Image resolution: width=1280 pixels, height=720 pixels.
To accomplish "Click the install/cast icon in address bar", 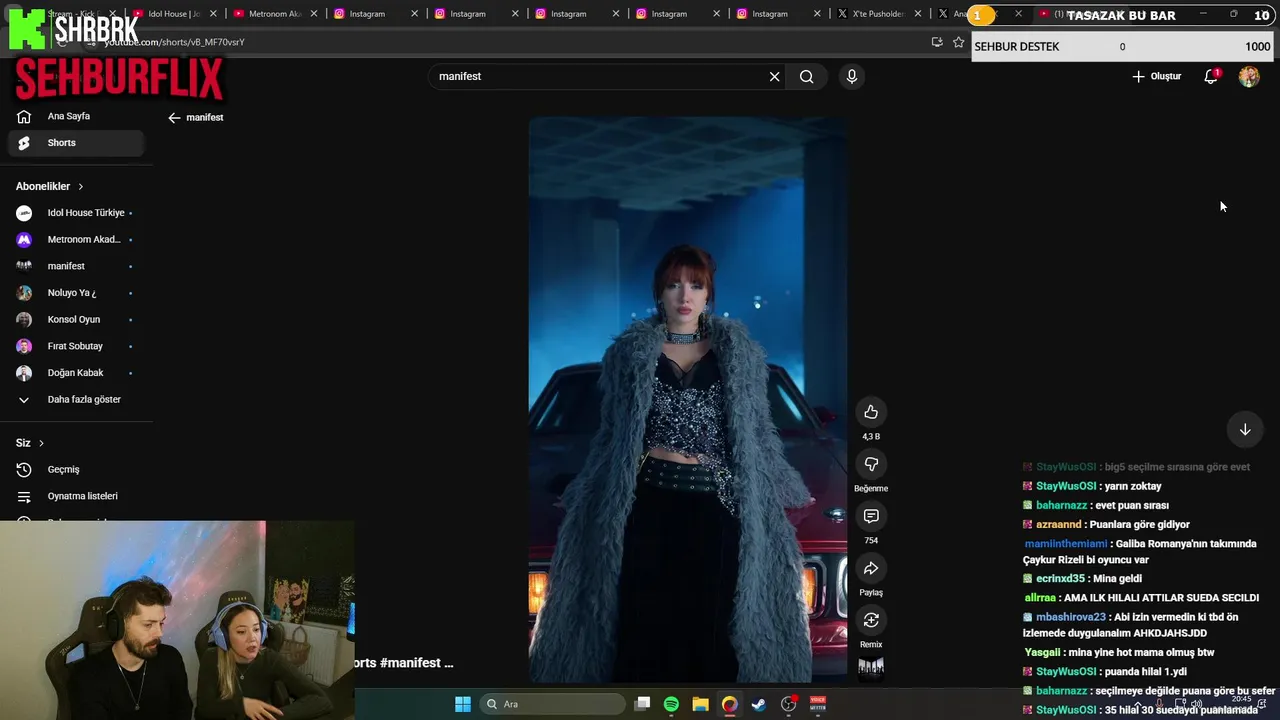I will pos(936,42).
